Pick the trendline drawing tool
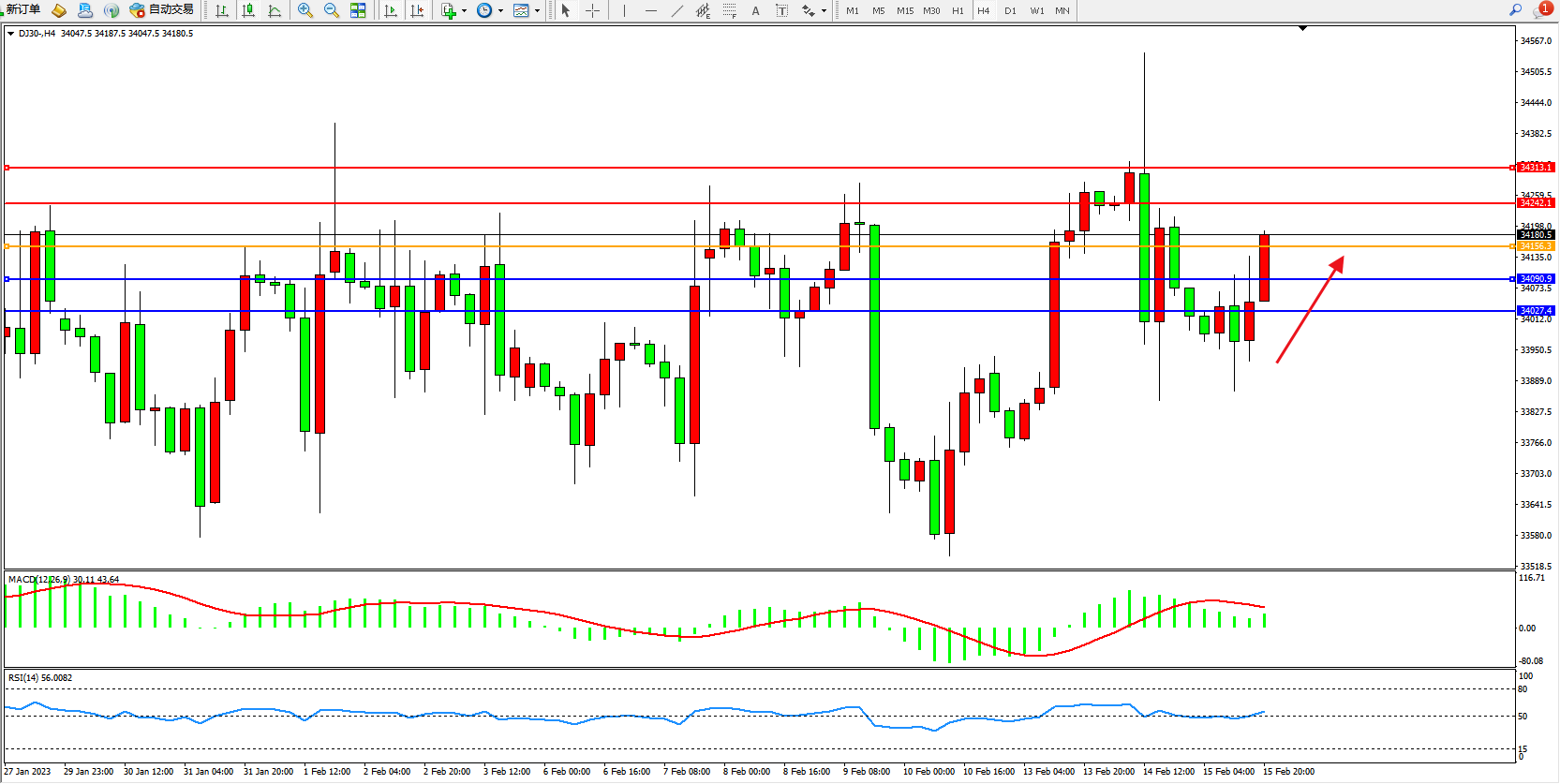 tap(677, 10)
